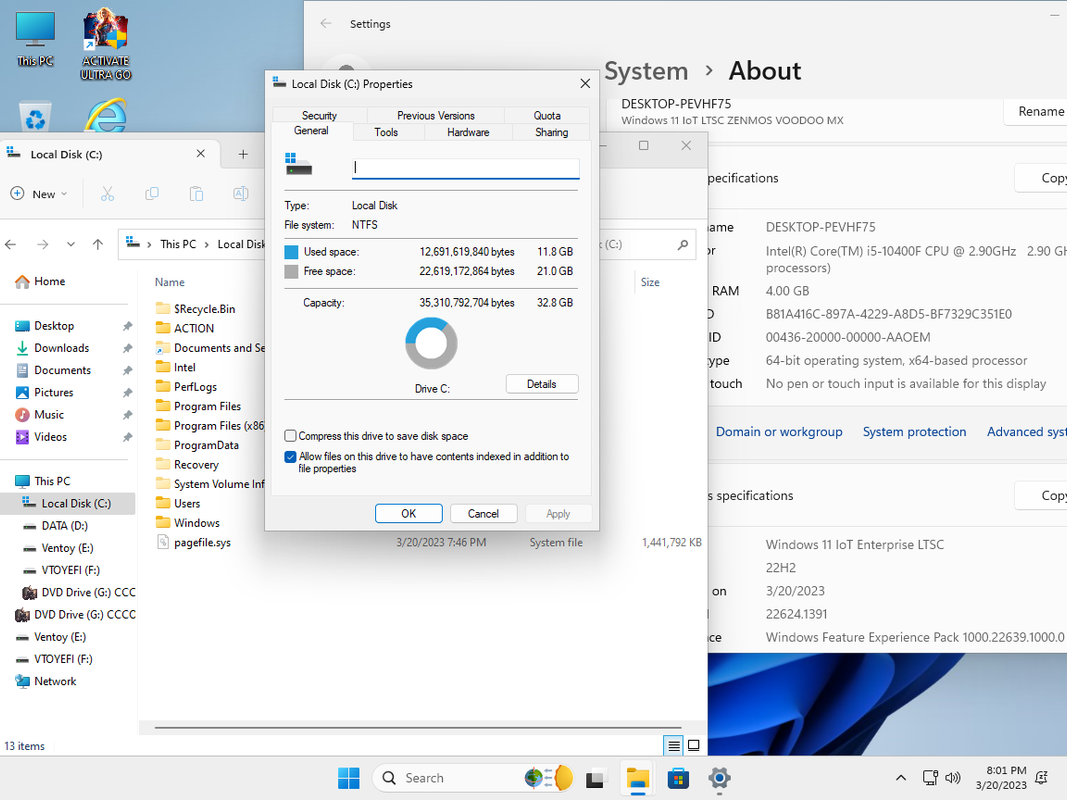Expand breadcrumb chevron after This PC
The height and width of the screenshot is (800, 1067).
point(207,244)
